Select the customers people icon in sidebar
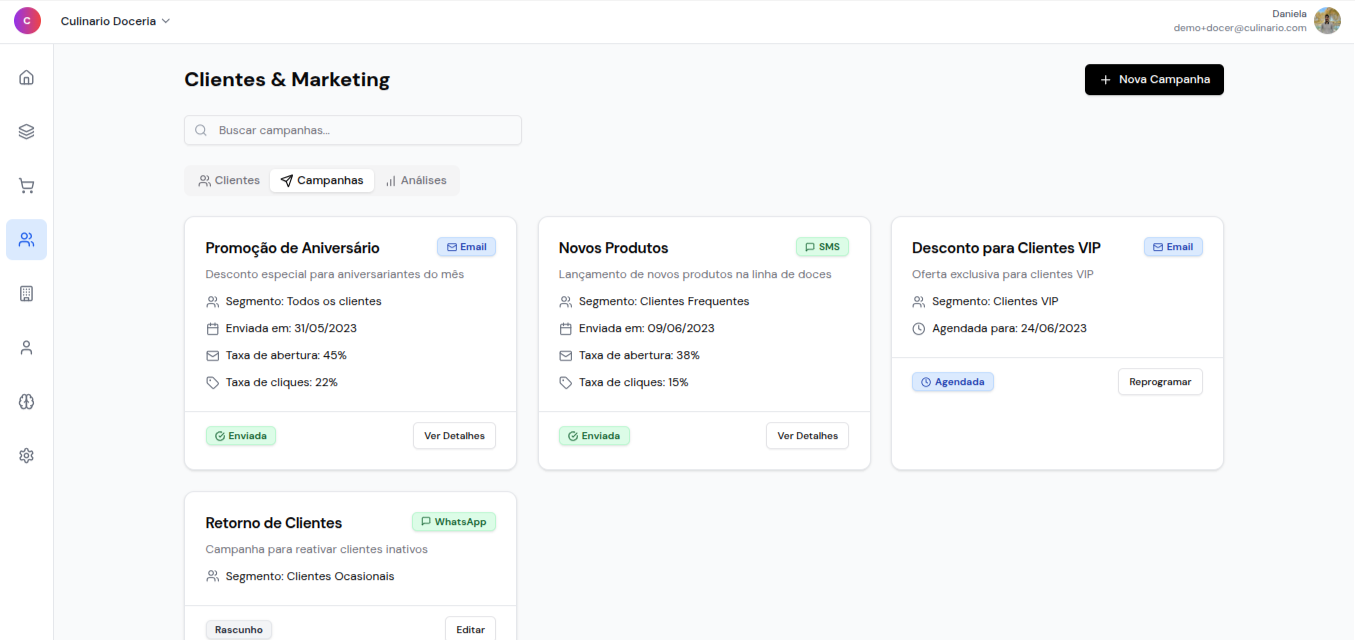The width and height of the screenshot is (1355, 640). point(27,239)
